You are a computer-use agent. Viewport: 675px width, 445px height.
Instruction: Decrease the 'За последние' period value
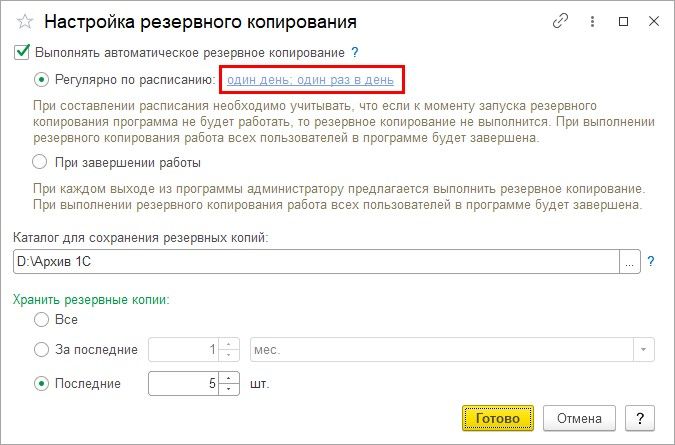(229, 355)
